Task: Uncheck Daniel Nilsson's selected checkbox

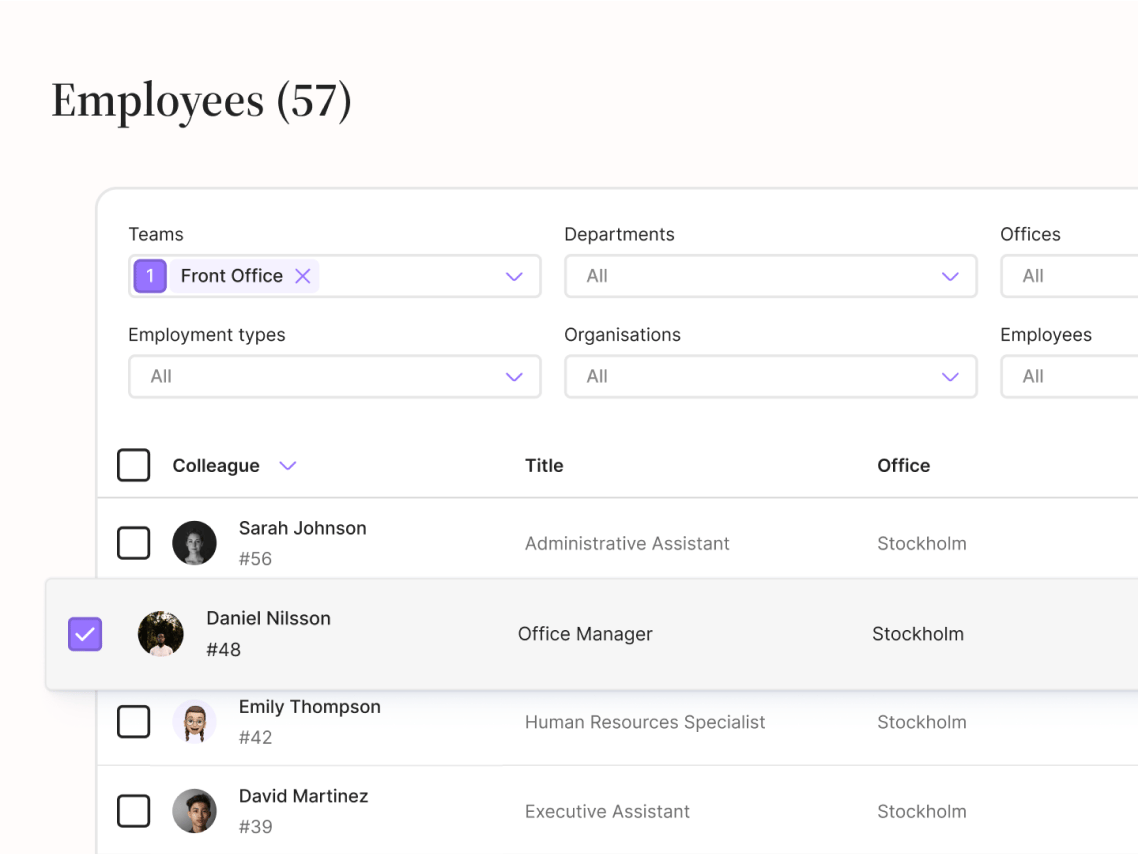Action: click(85, 634)
